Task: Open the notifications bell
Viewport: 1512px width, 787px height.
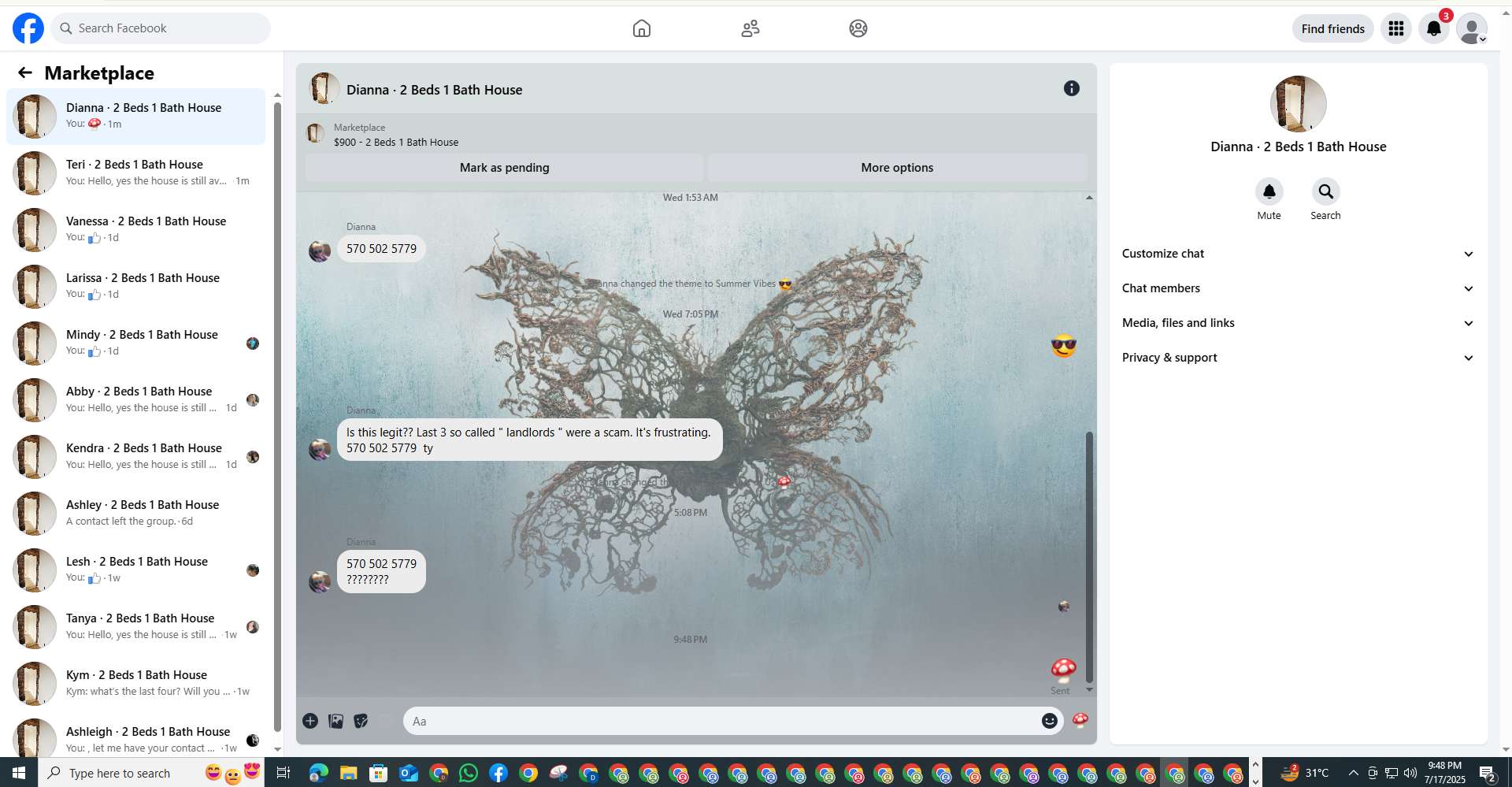Action: [1434, 28]
